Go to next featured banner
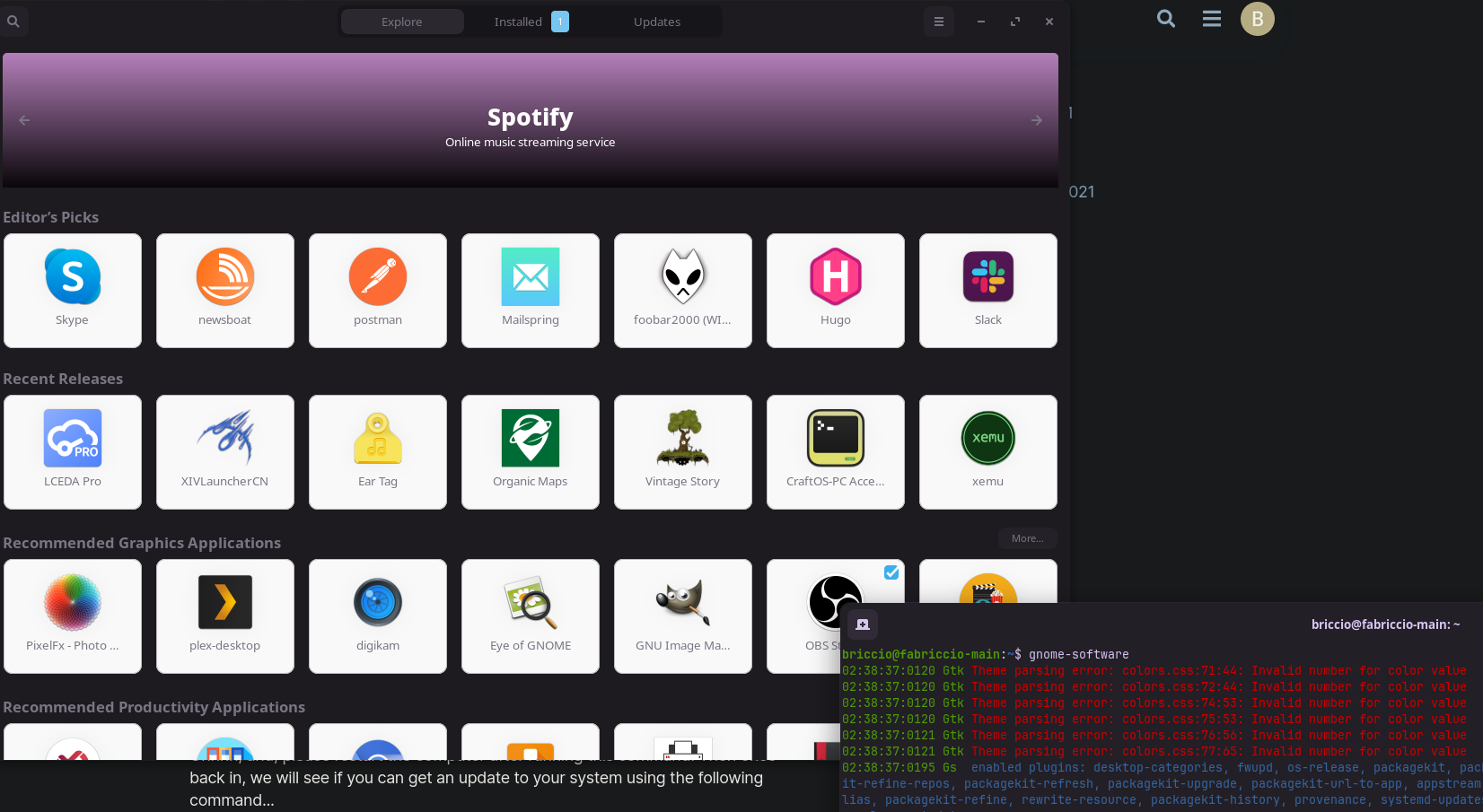Screen dimensions: 1483x812 point(1037,120)
